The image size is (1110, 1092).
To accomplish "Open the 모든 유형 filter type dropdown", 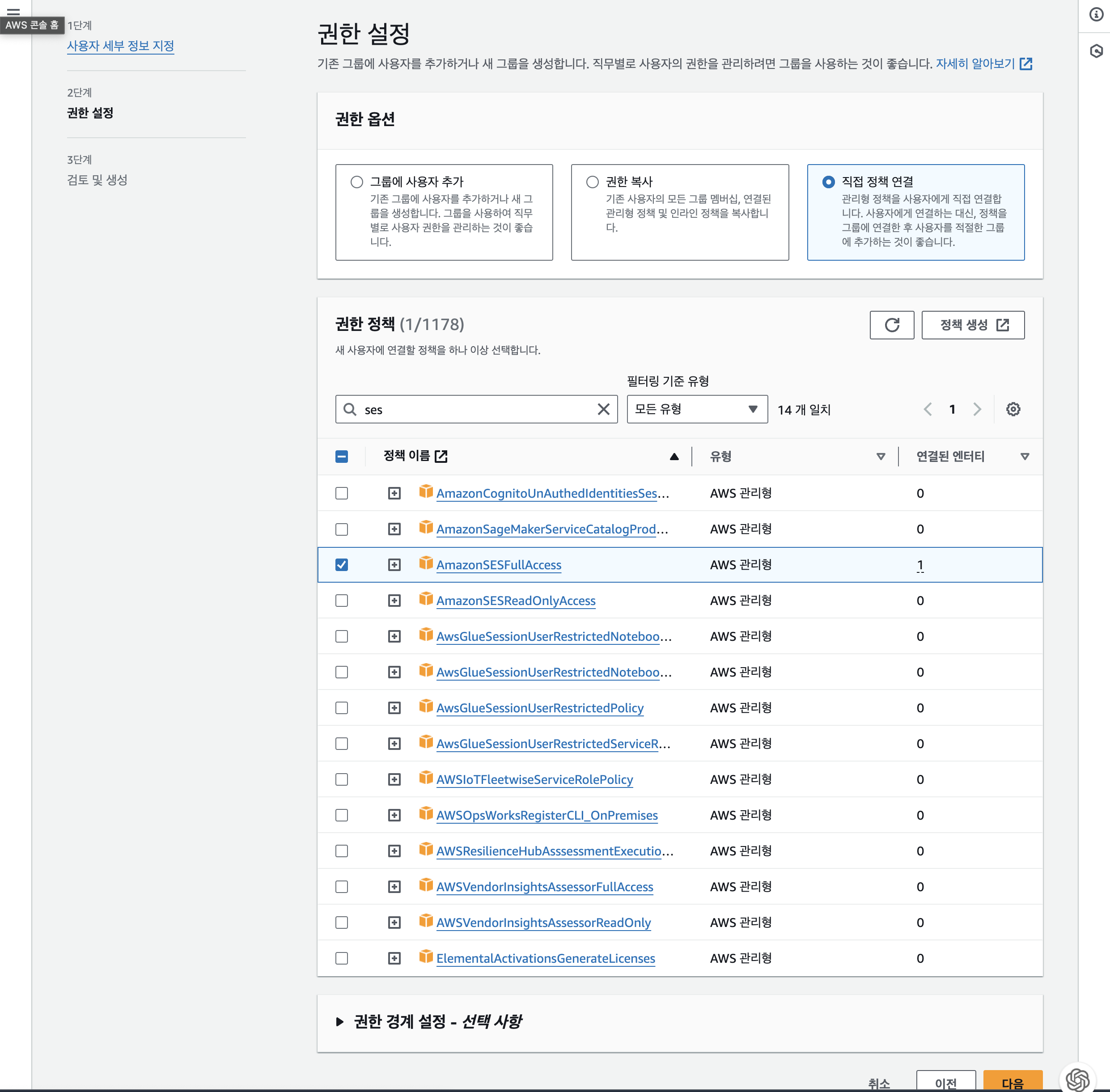I will 697,409.
